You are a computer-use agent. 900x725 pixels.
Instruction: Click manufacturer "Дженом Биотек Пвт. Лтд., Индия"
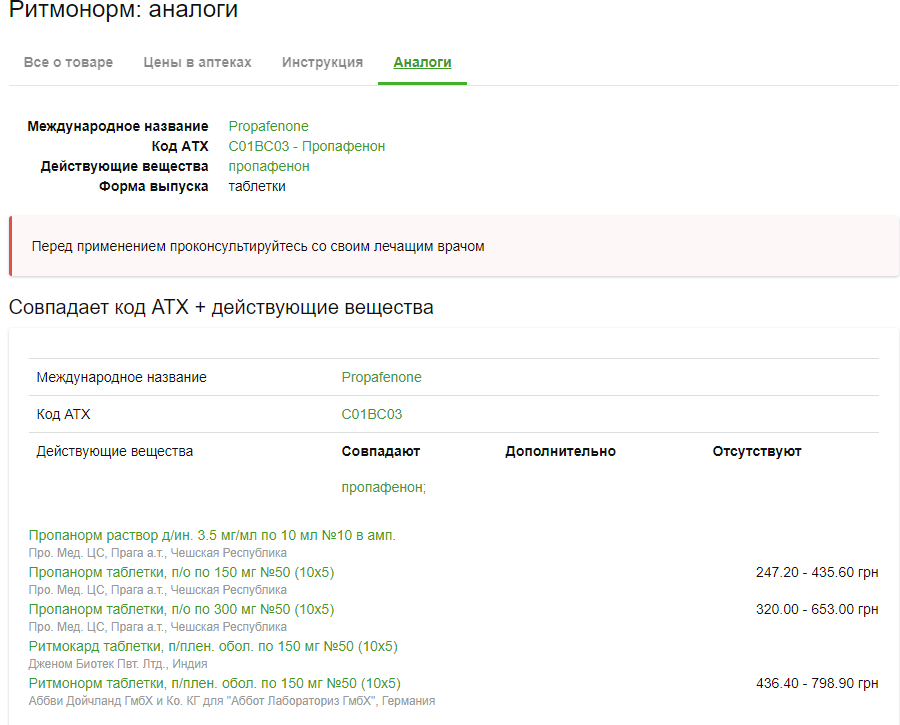118,664
